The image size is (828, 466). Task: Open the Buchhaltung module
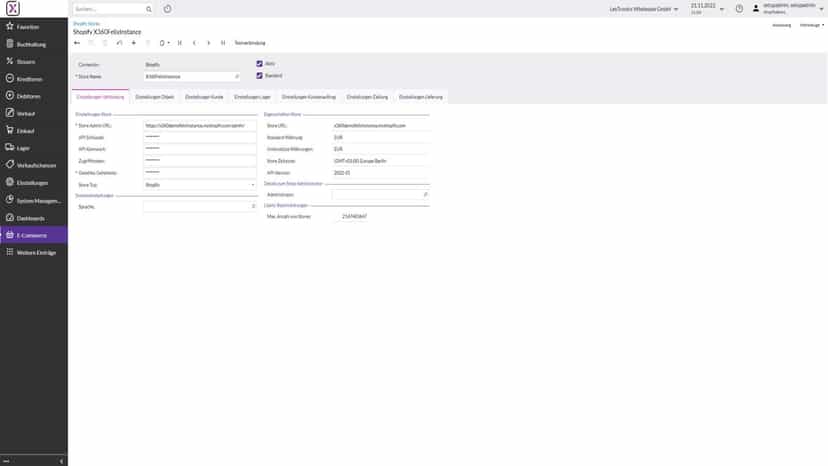coord(33,44)
